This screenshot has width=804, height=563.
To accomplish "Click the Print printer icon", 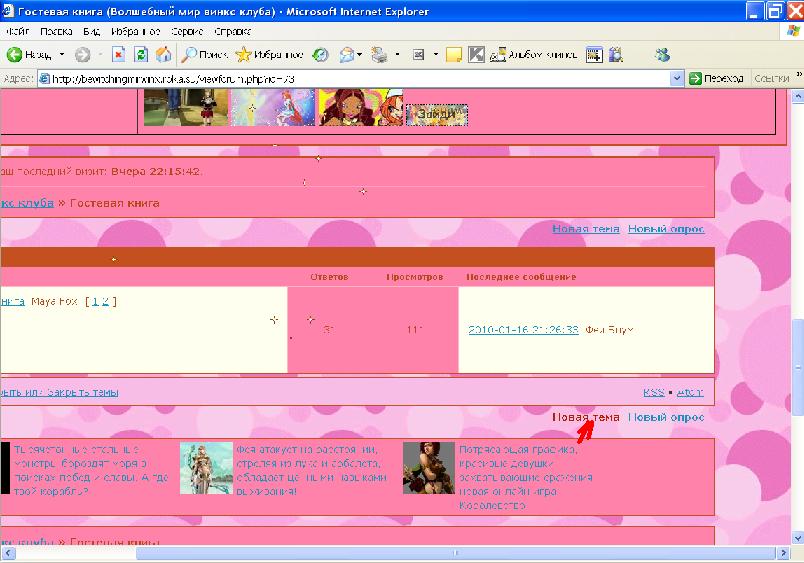I will pos(379,54).
